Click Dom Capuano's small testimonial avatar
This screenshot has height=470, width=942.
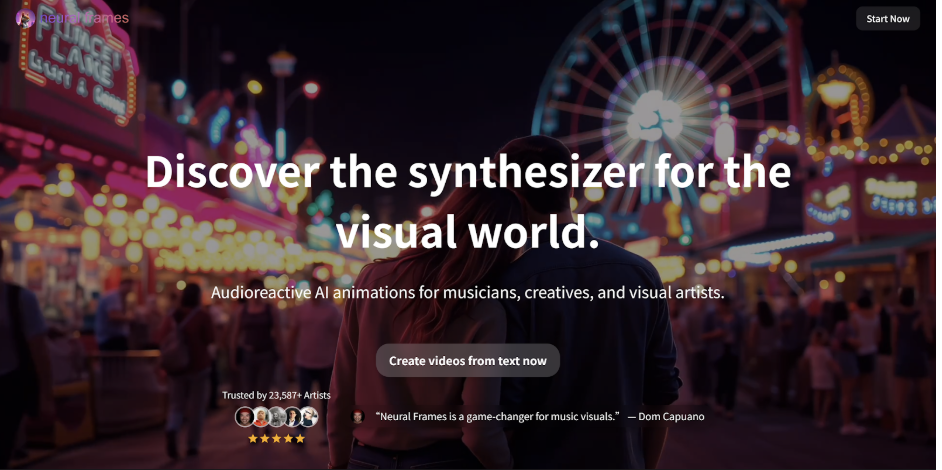(358, 416)
